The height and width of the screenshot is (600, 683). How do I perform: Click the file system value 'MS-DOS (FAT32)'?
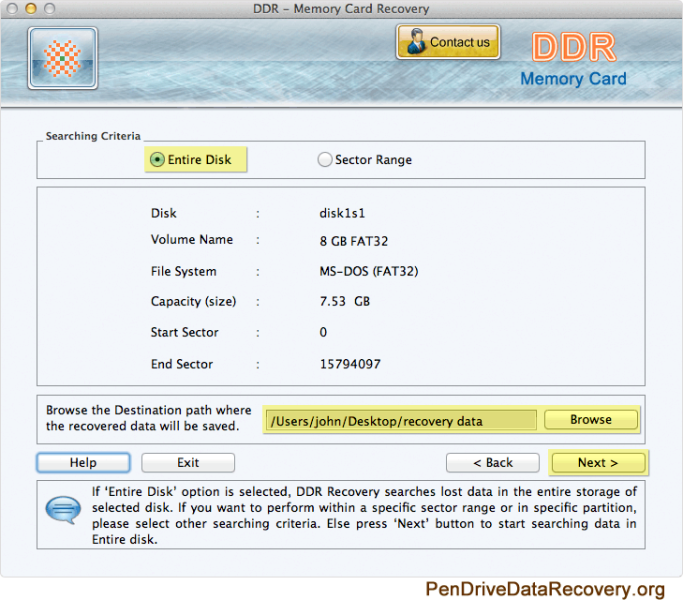369,271
